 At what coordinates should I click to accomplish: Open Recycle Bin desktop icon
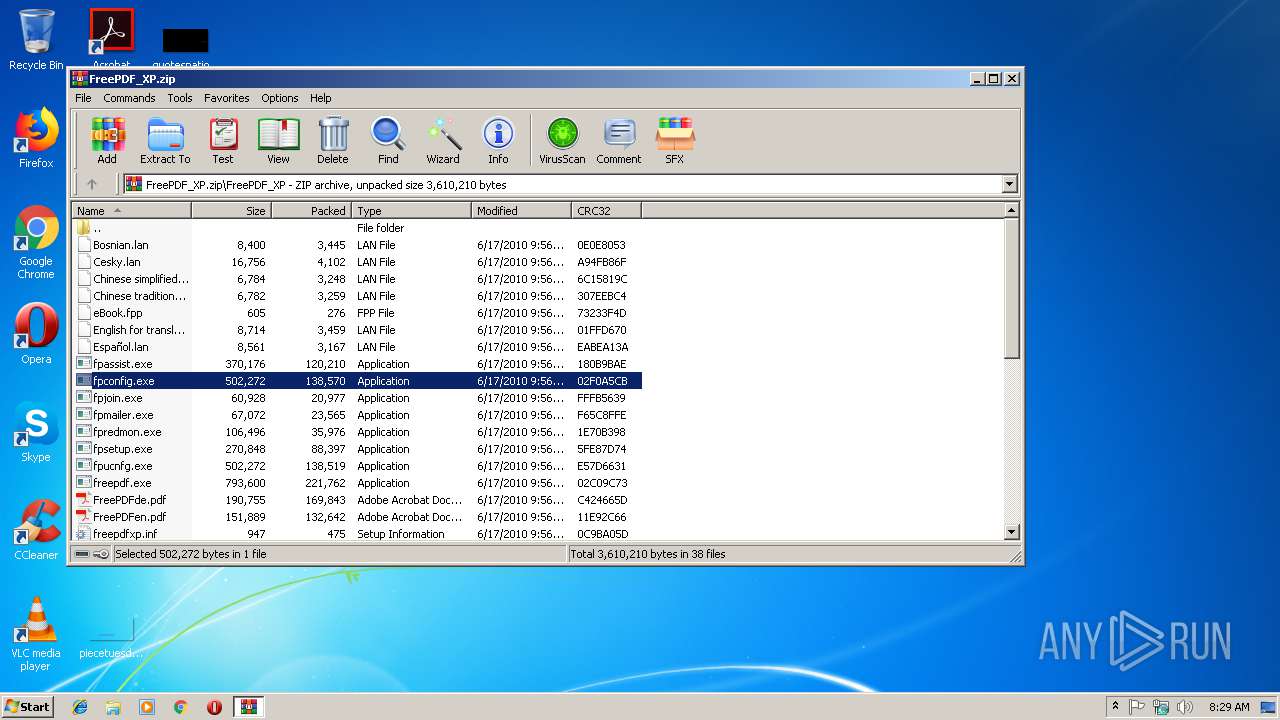(x=36, y=40)
